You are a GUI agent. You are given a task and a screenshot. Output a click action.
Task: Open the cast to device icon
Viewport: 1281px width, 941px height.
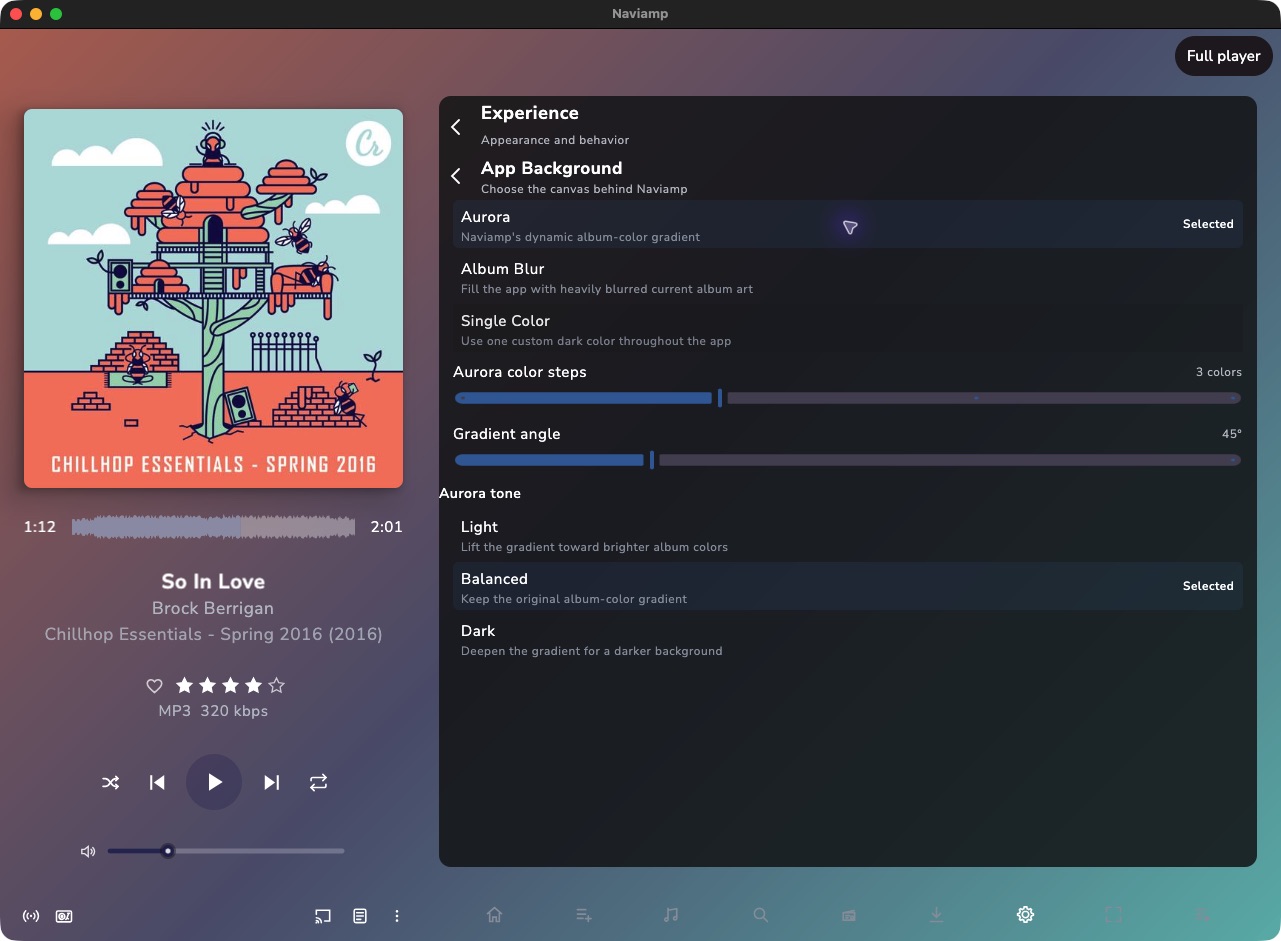tap(322, 916)
